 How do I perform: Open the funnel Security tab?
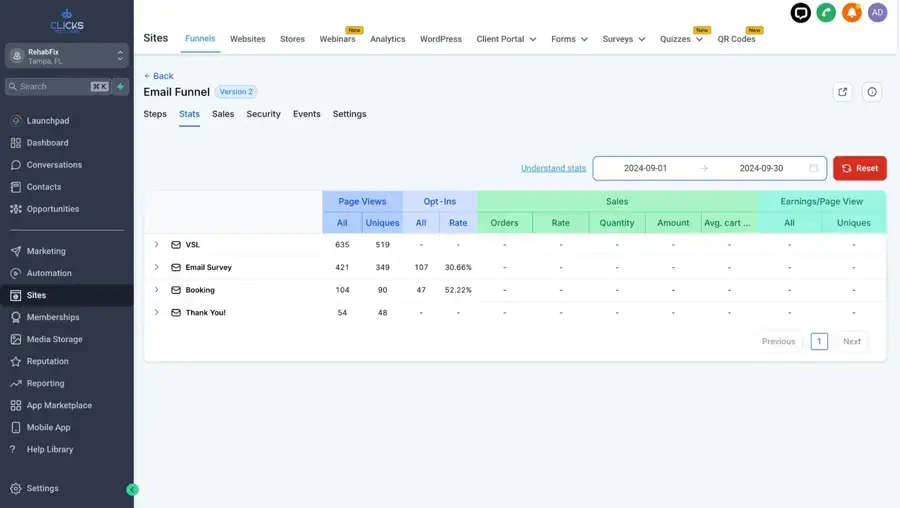click(263, 114)
